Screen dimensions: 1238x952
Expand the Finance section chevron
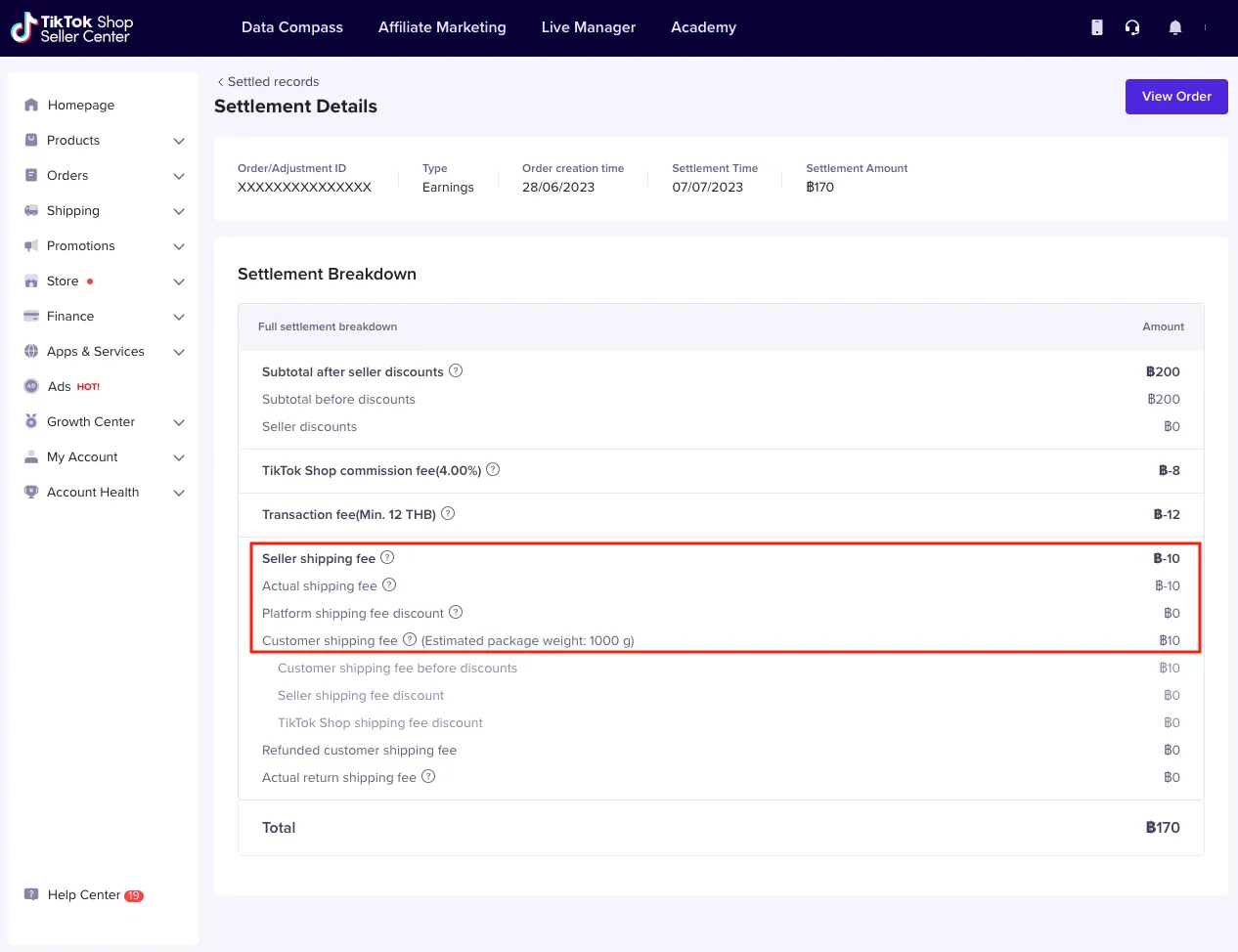click(179, 317)
